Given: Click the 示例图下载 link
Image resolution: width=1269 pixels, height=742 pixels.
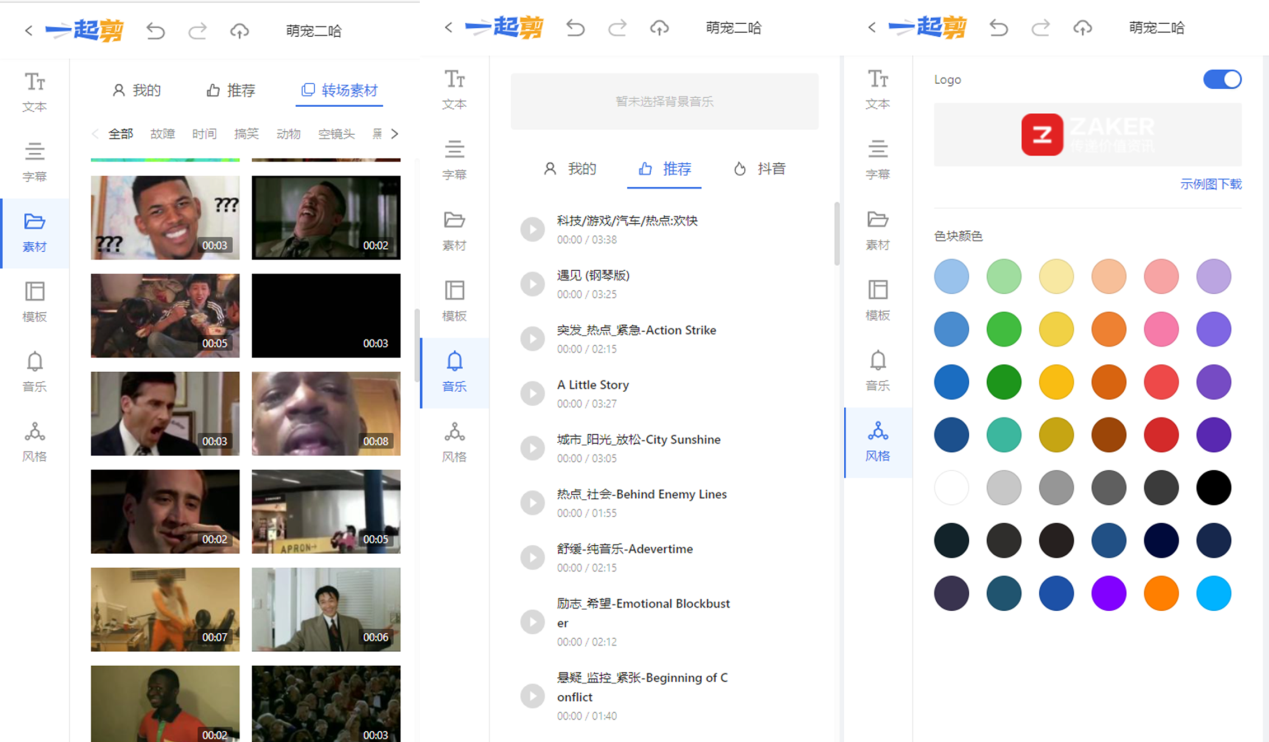Looking at the screenshot, I should (1210, 184).
